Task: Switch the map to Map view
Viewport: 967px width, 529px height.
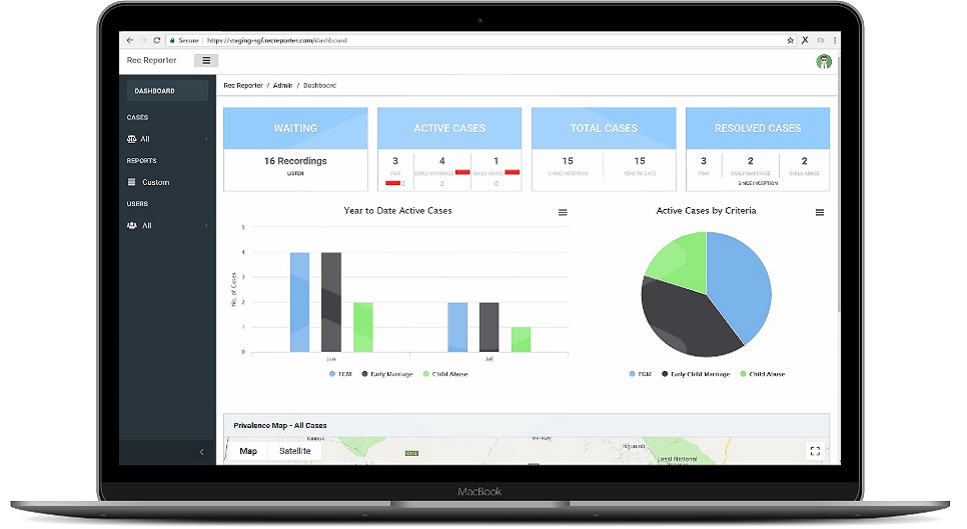Action: (248, 451)
